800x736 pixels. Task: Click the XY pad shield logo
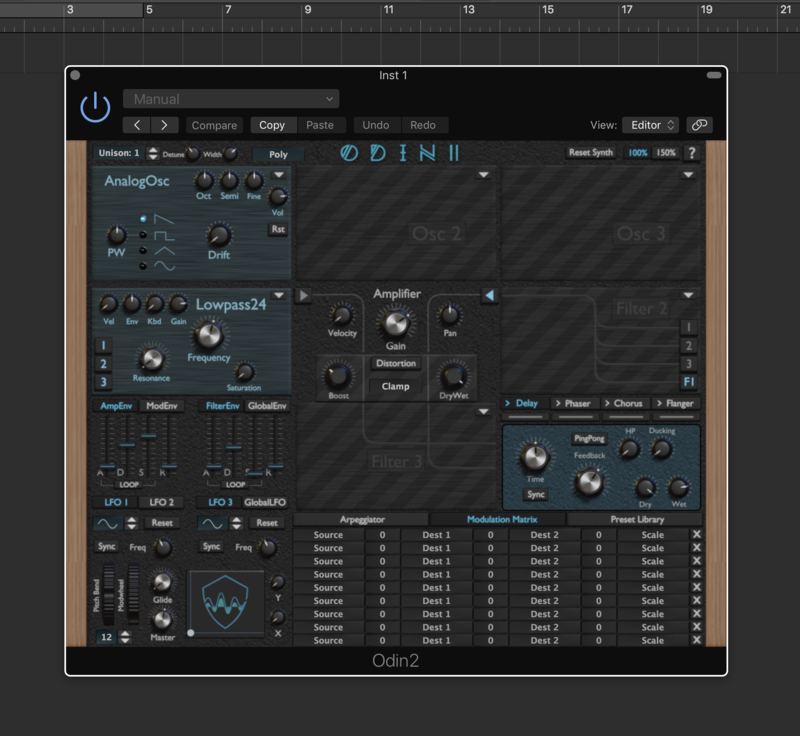tap(225, 602)
